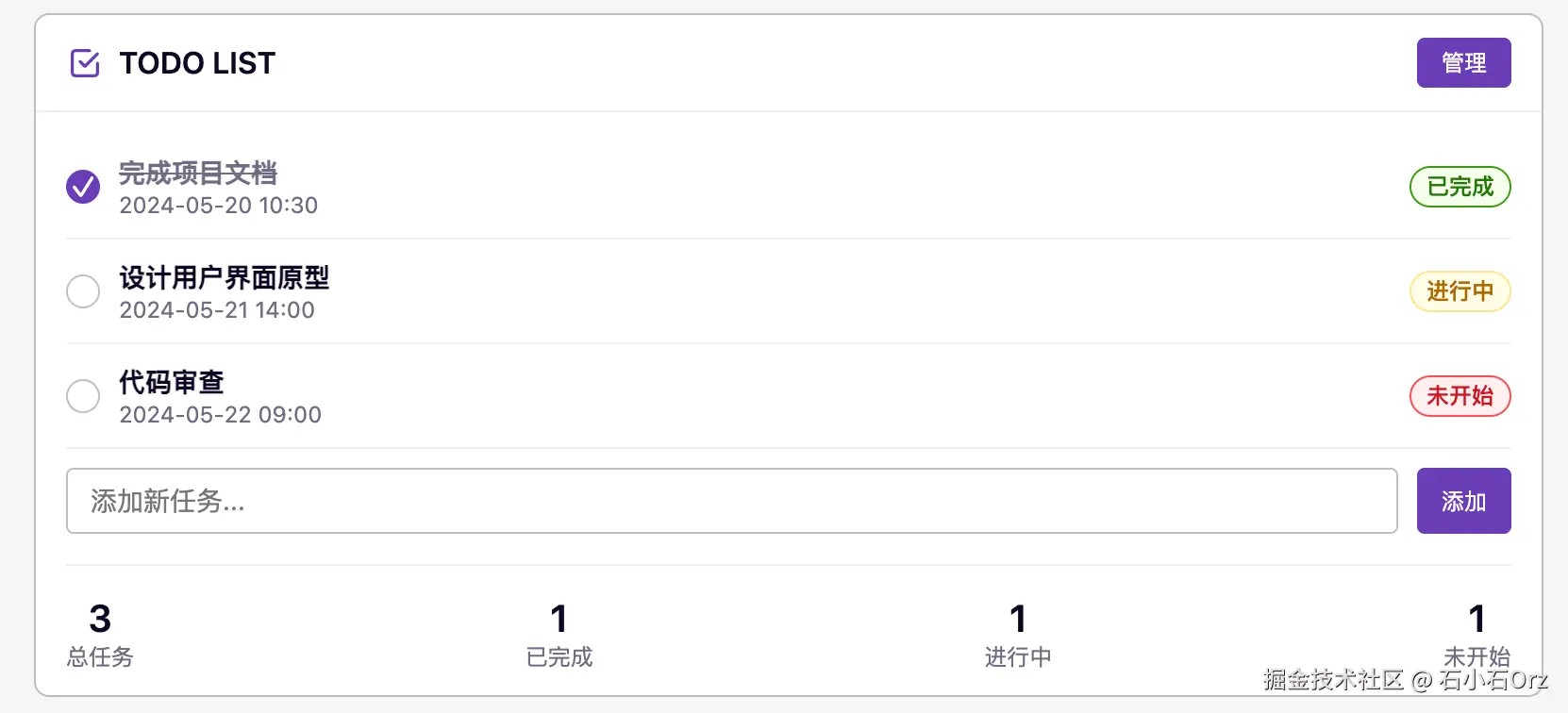This screenshot has width=1568, height=713.
Task: Focus the 添加新任务 input field
Action: click(x=731, y=501)
